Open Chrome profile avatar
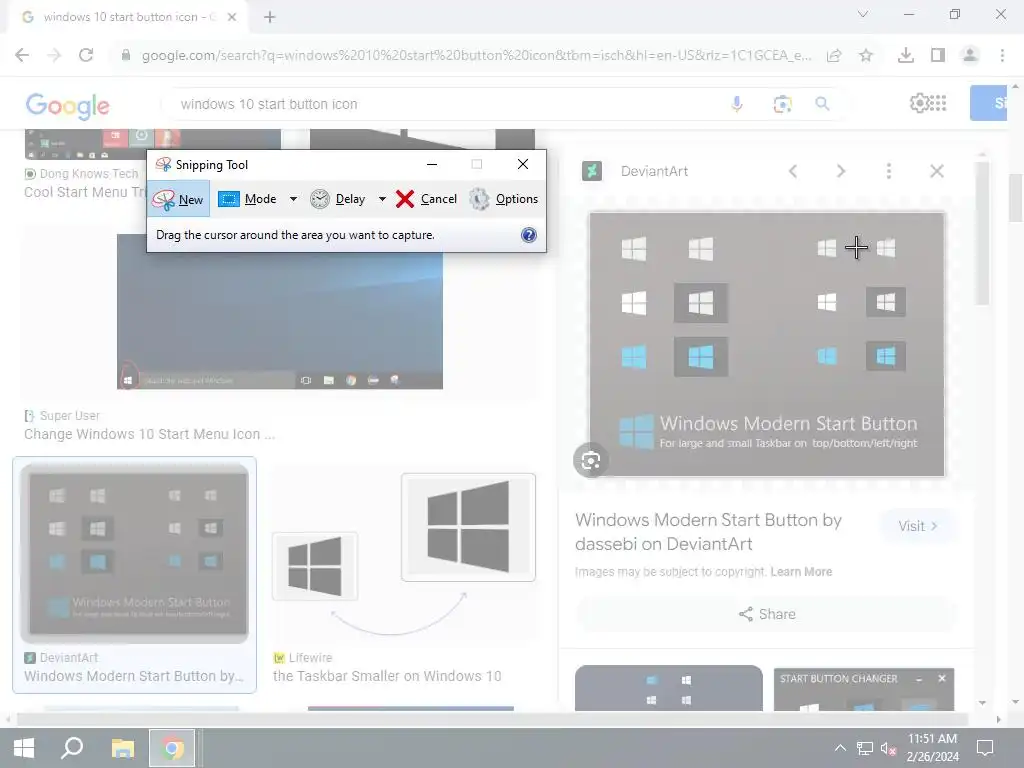 pos(970,56)
